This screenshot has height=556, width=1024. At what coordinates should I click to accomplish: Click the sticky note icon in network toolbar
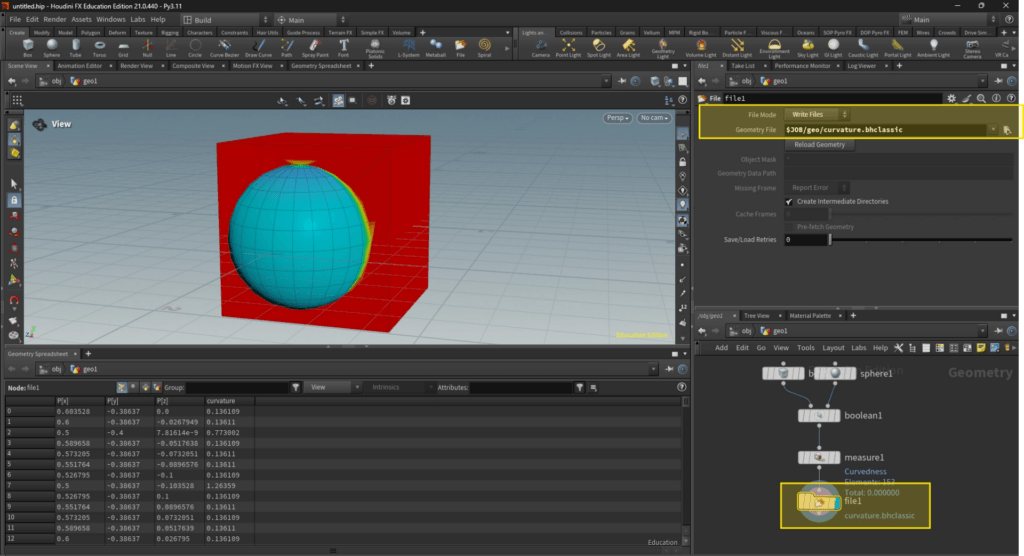pos(981,348)
